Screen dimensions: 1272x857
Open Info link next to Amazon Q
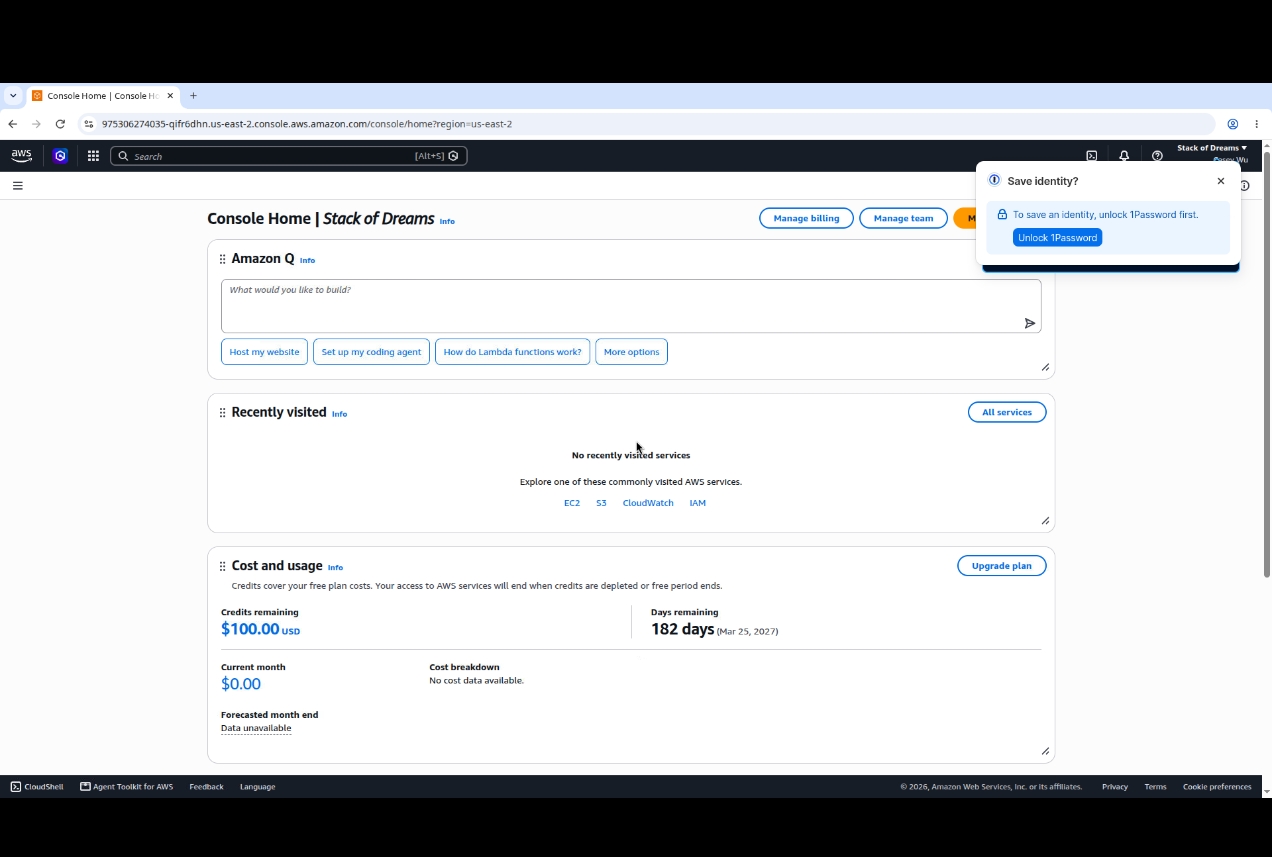pos(307,260)
